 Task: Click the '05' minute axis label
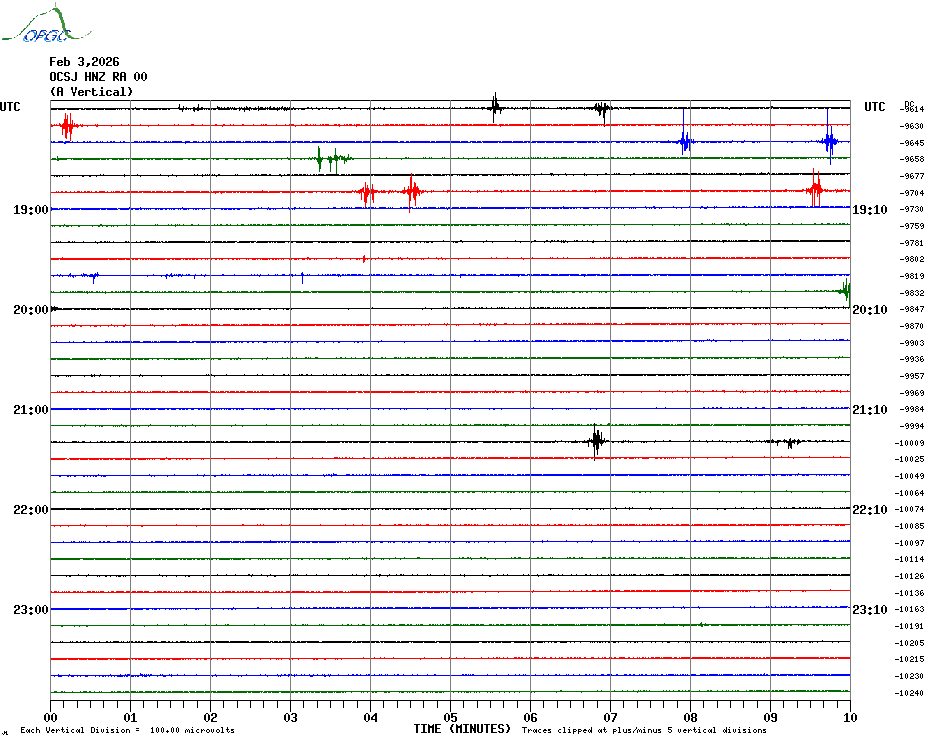click(x=451, y=717)
